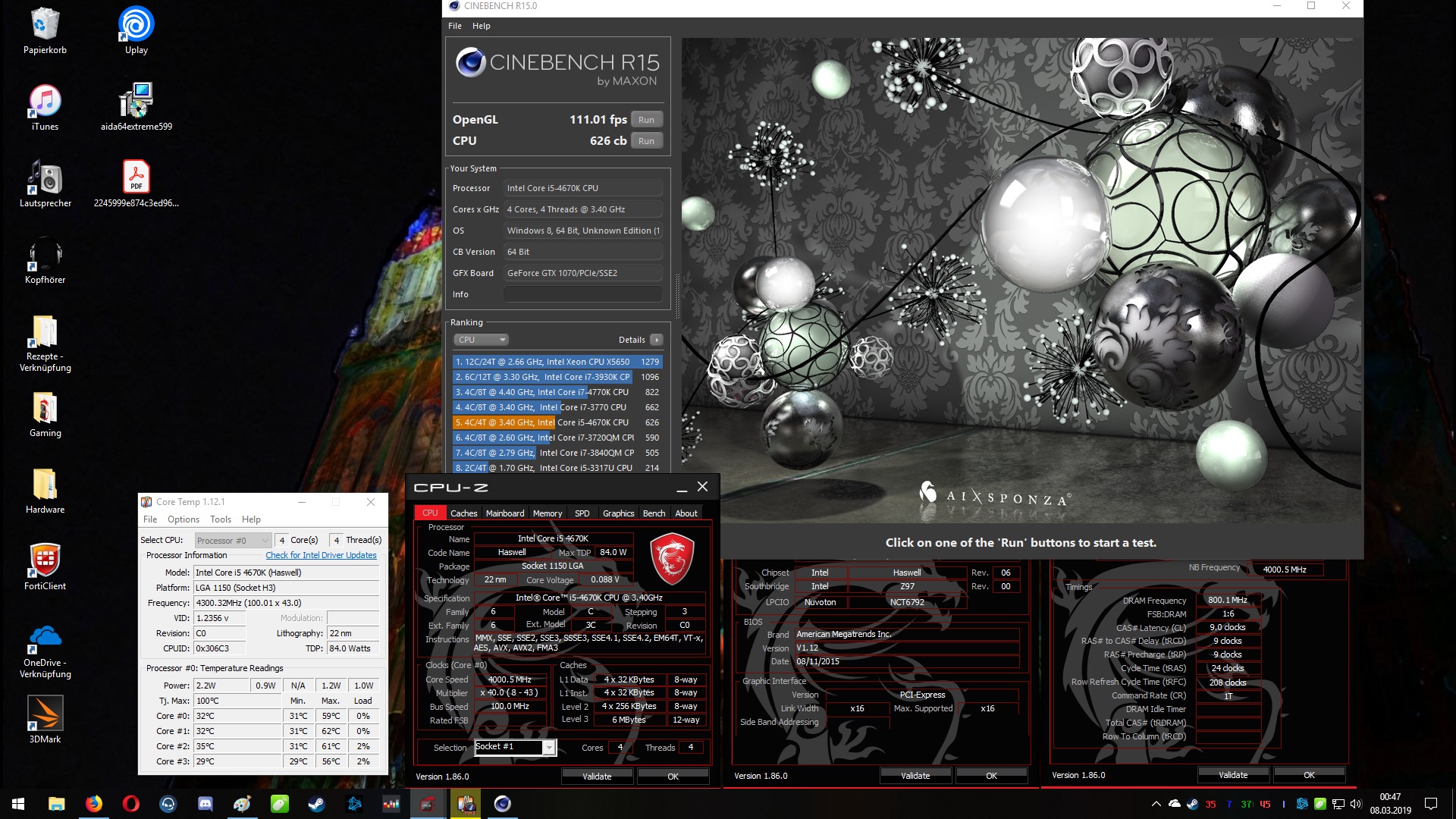This screenshot has height=819, width=1456.
Task: Switch to CPU-Z Graphics tab
Action: click(619, 513)
